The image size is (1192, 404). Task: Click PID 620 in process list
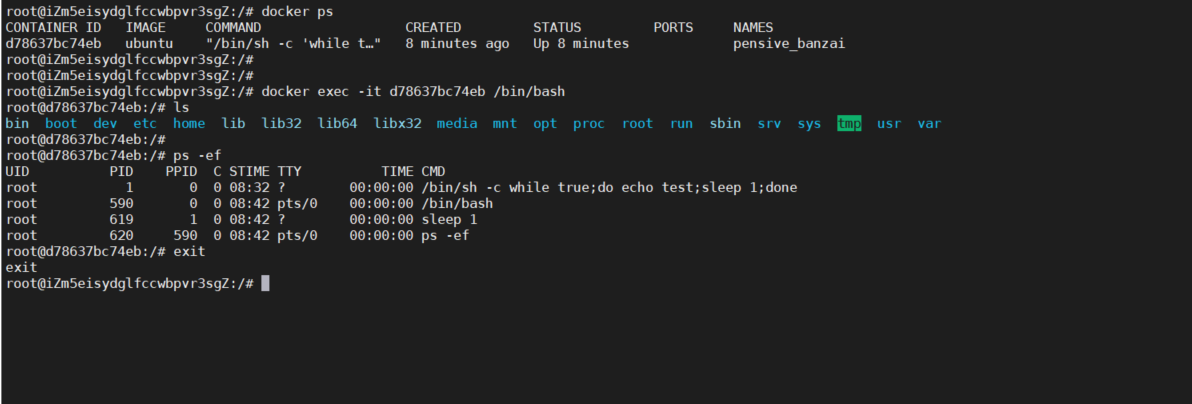point(121,235)
